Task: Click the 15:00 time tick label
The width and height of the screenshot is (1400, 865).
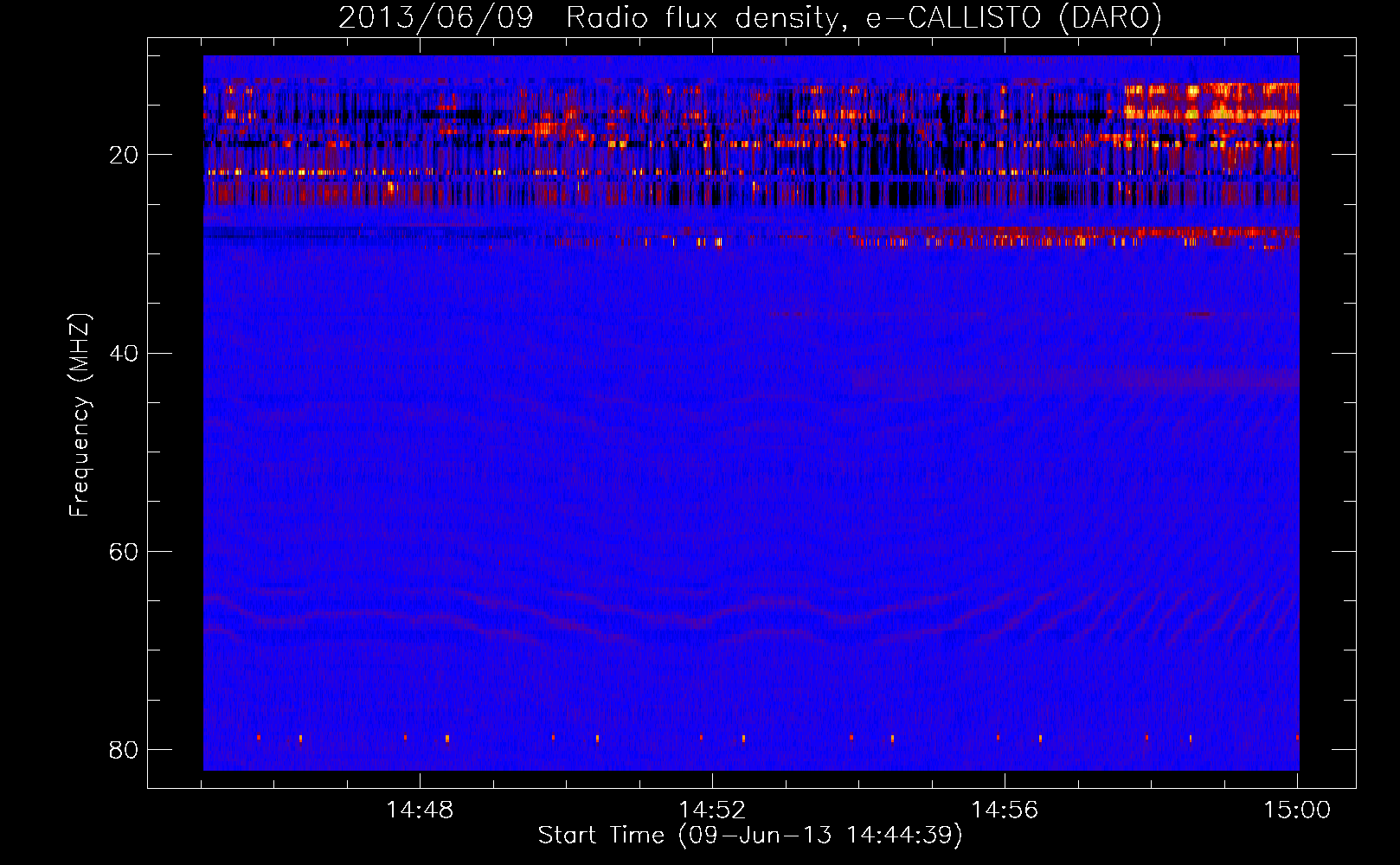Action: [1297, 811]
